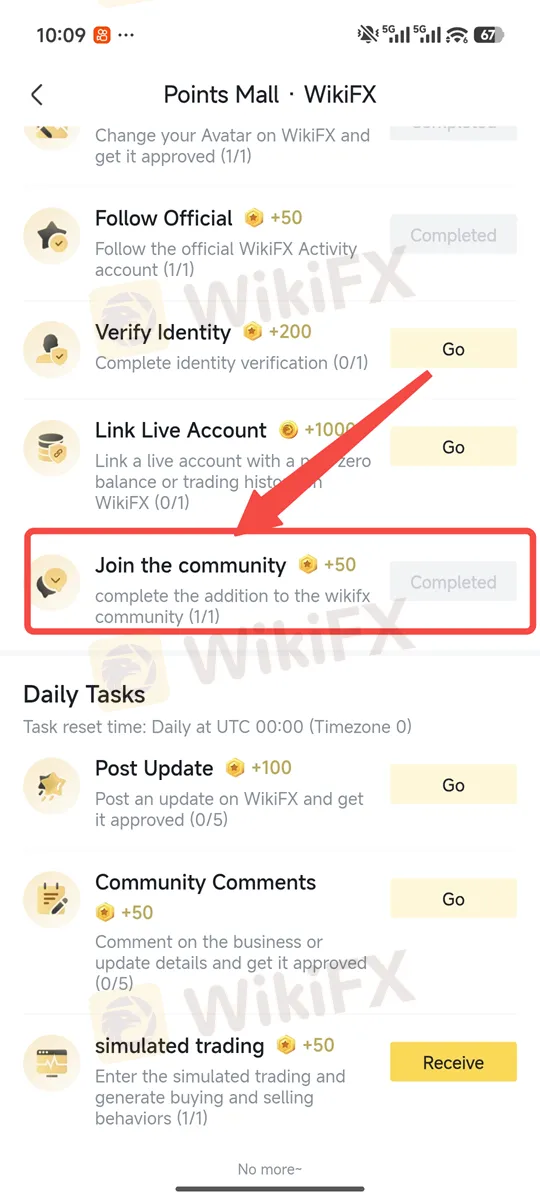
Task: Tap the Post Update star icon
Action: click(52, 785)
